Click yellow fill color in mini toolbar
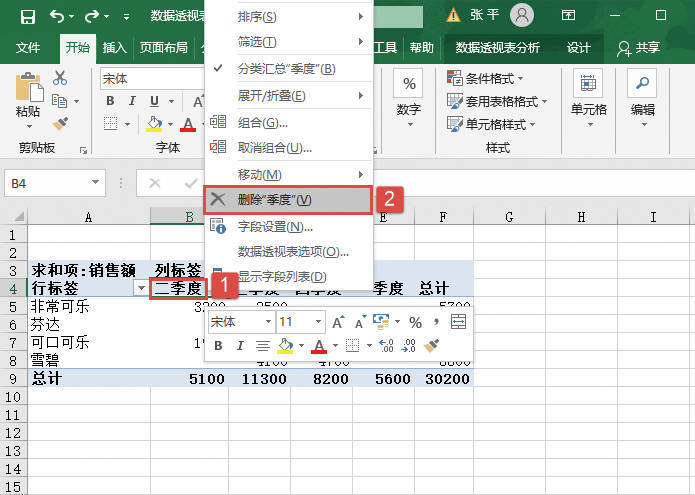This screenshot has width=695, height=495. [284, 346]
